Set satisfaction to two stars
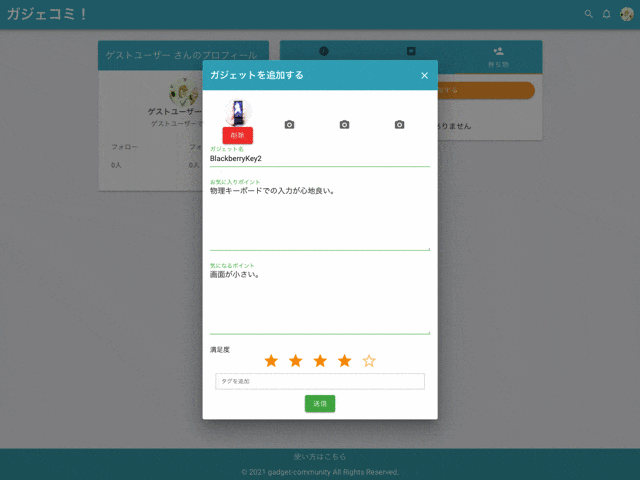 click(296, 361)
